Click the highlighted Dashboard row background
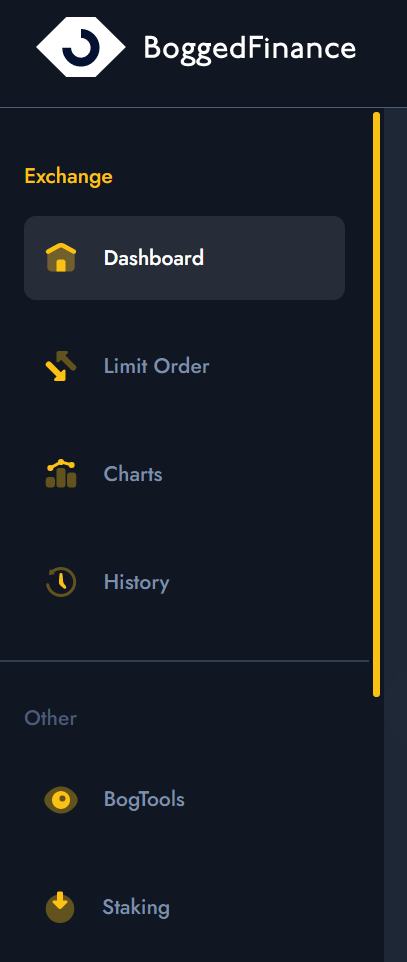This screenshot has height=962, width=407. pos(184,258)
